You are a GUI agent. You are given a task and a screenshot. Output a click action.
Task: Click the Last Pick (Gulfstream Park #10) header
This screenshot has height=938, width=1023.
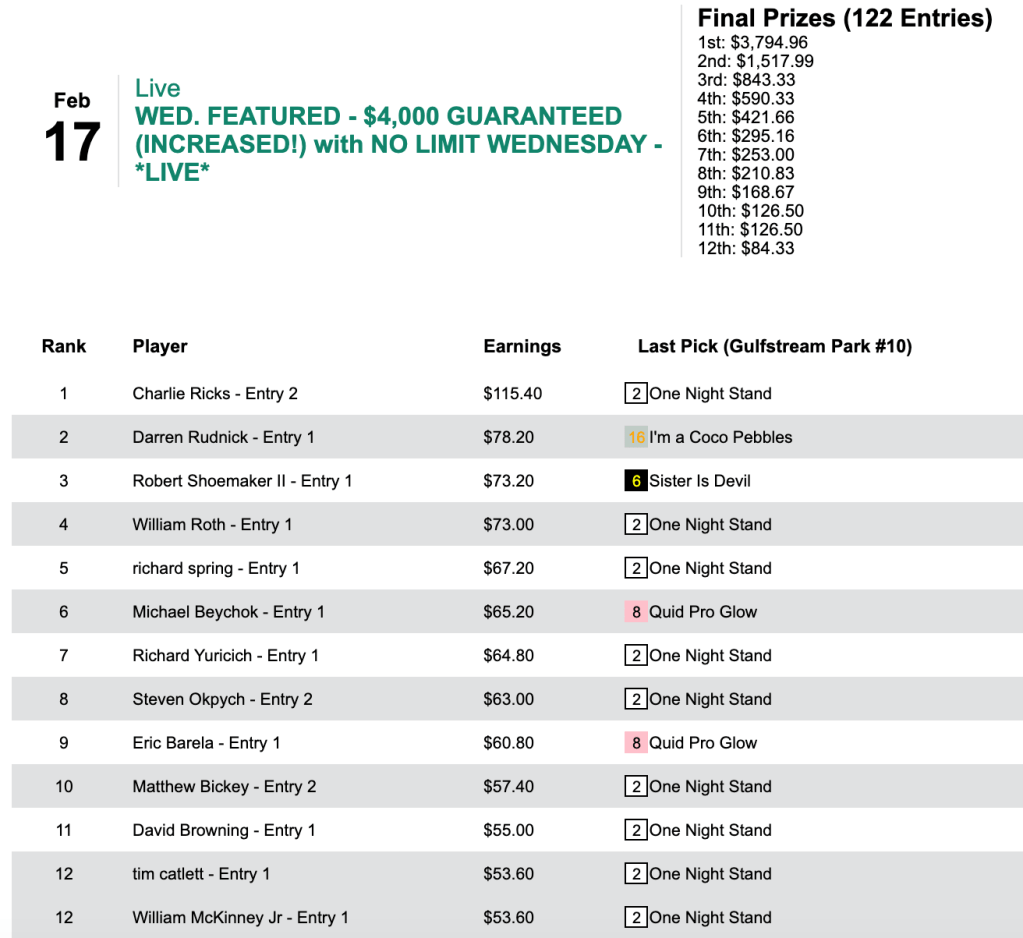774,347
